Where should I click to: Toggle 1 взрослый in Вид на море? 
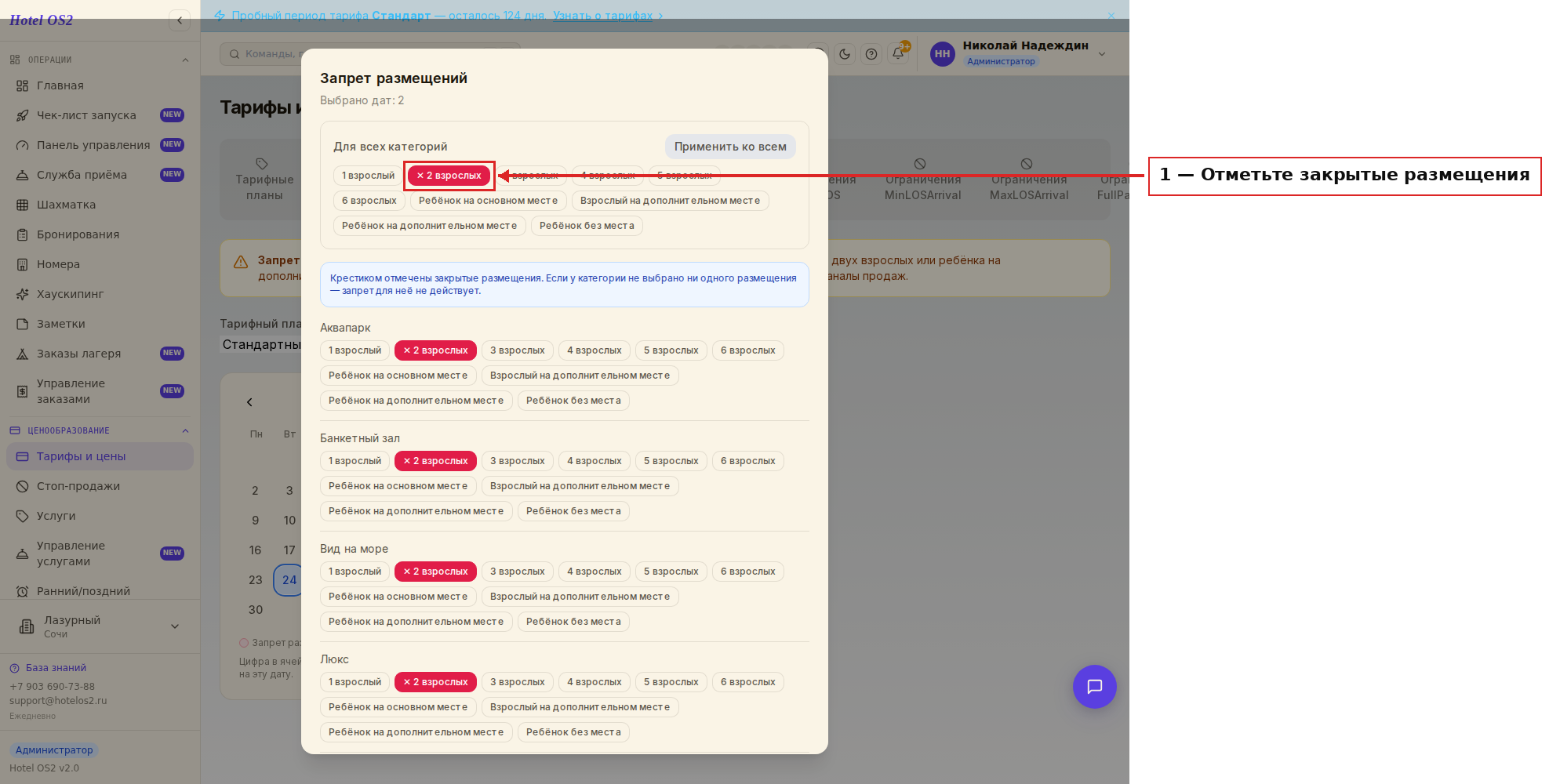coord(355,572)
